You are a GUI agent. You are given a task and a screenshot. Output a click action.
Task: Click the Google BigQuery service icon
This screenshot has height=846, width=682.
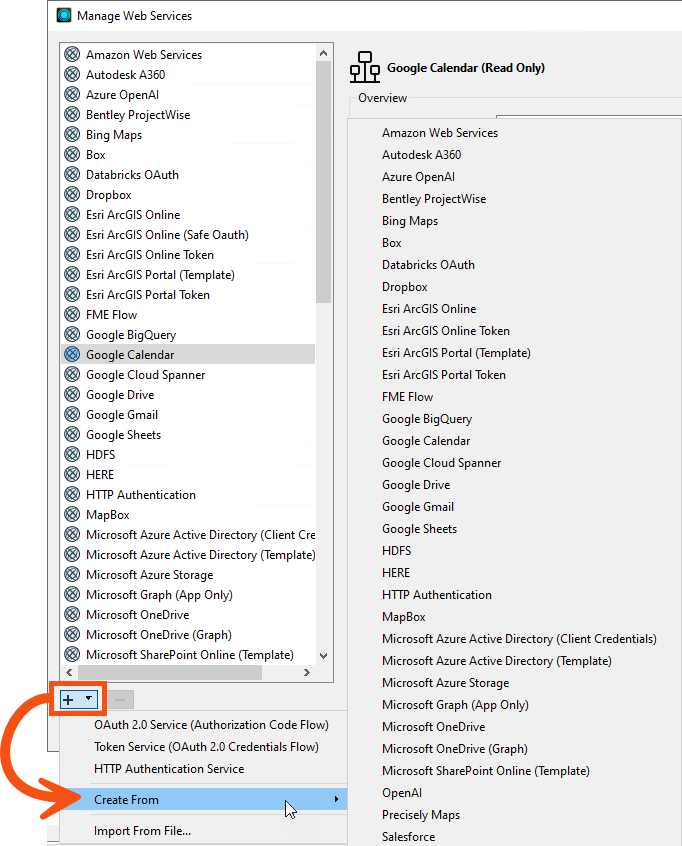[72, 334]
